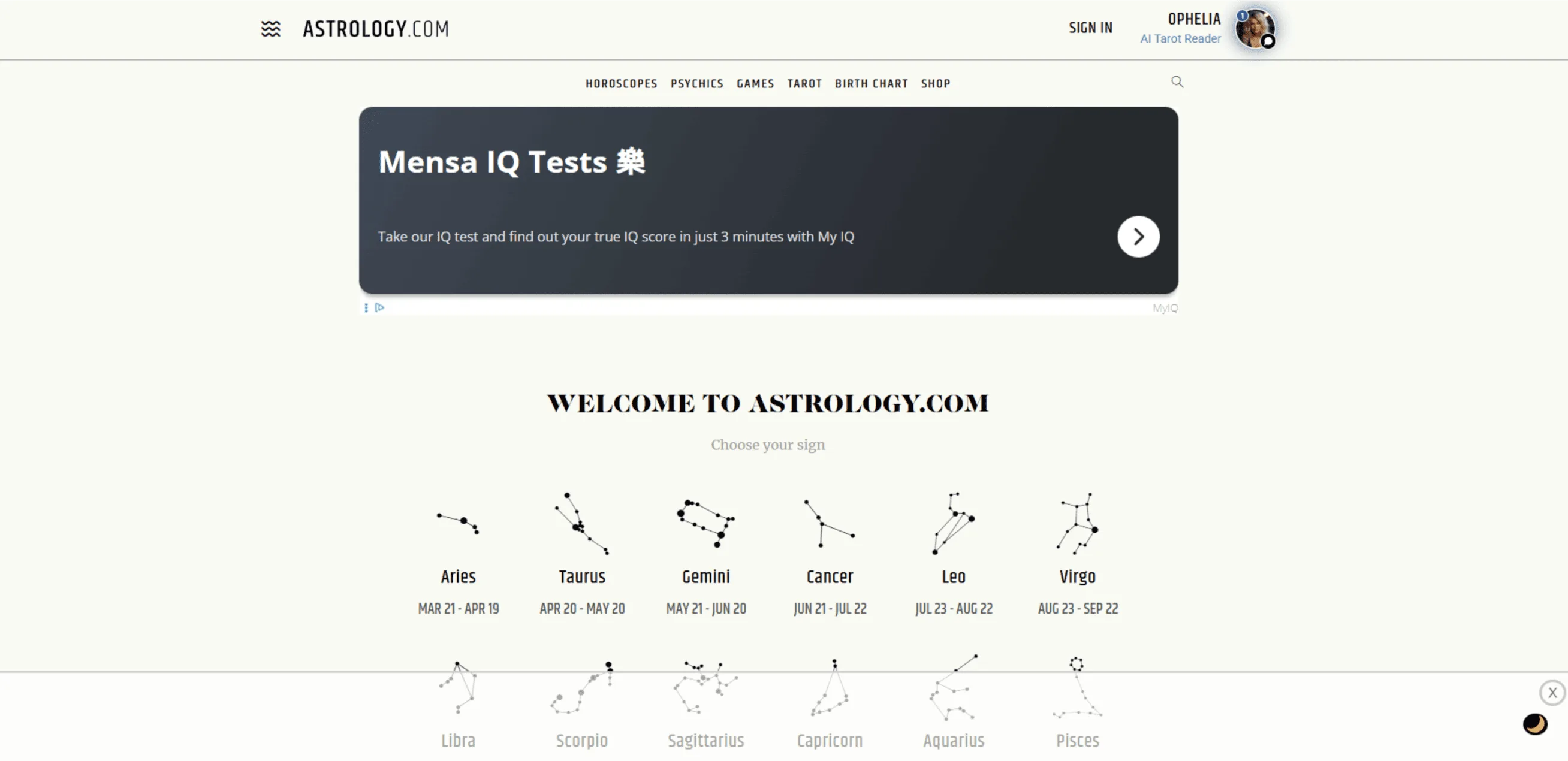Click the JUL 23 - AUG 22 date text

(953, 608)
